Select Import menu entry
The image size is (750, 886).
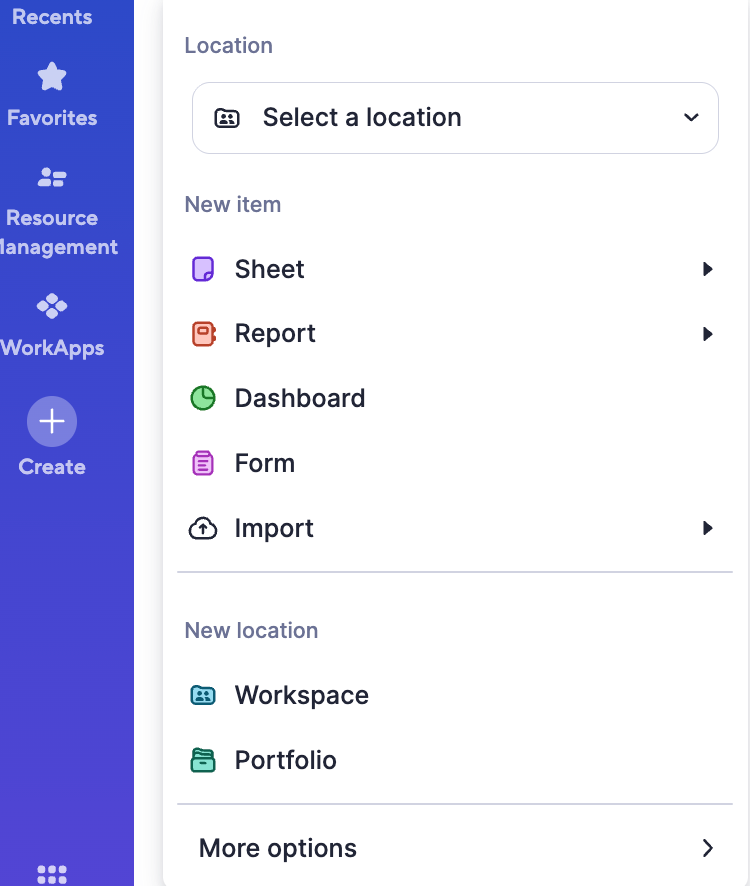point(455,528)
